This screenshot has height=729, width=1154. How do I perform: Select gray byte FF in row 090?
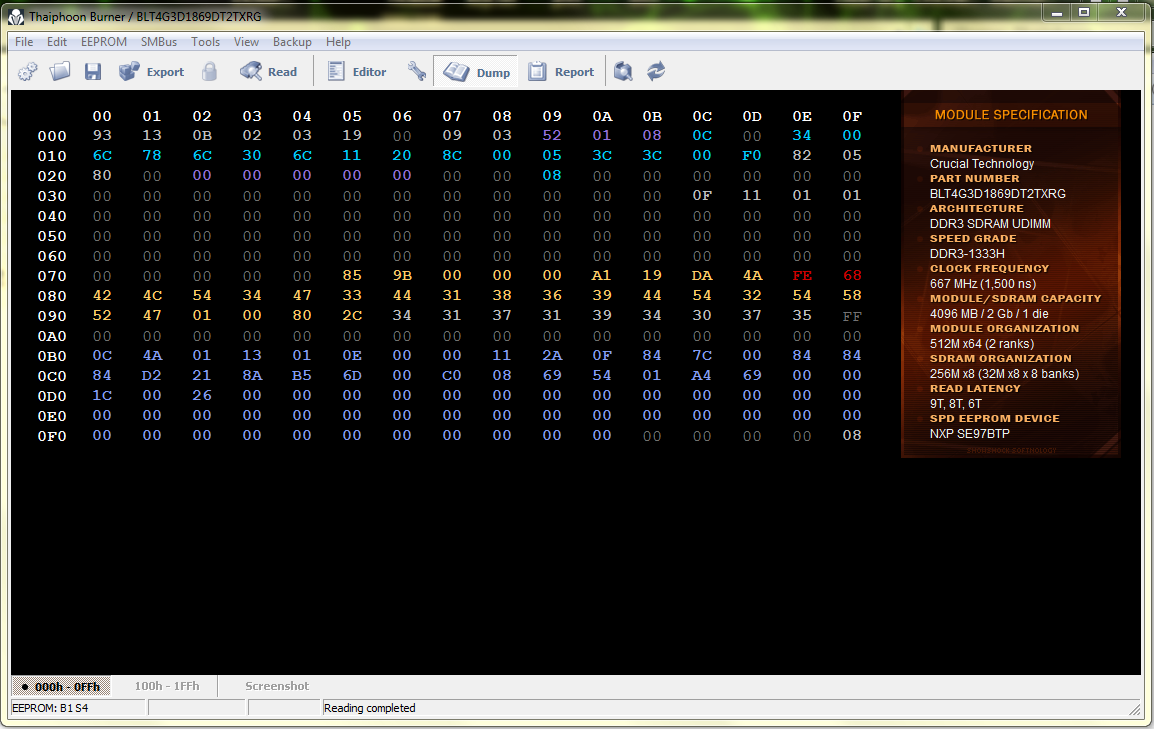tap(852, 316)
